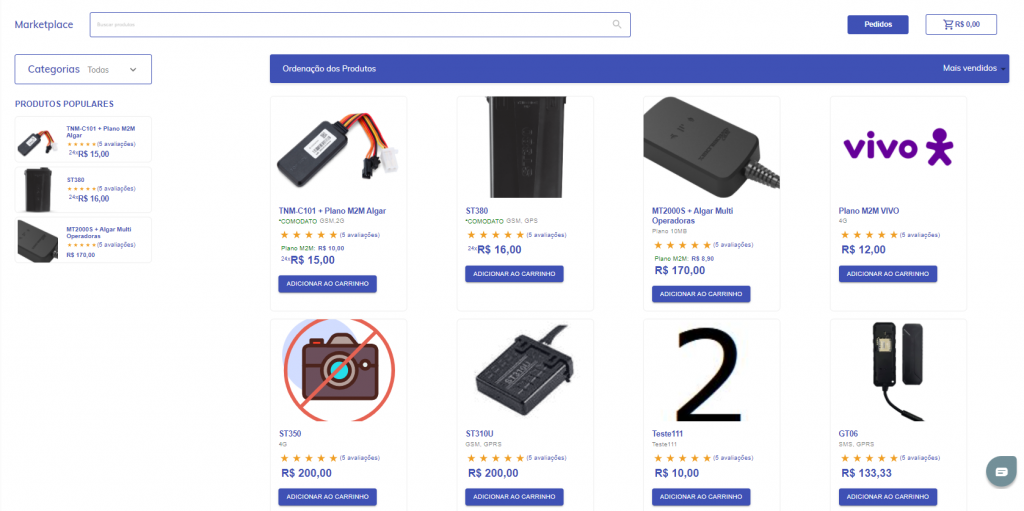This screenshot has height=511, width=1024.
Task: Add TNM-C101 + Plano M2M Algar to cart
Action: pos(327,284)
